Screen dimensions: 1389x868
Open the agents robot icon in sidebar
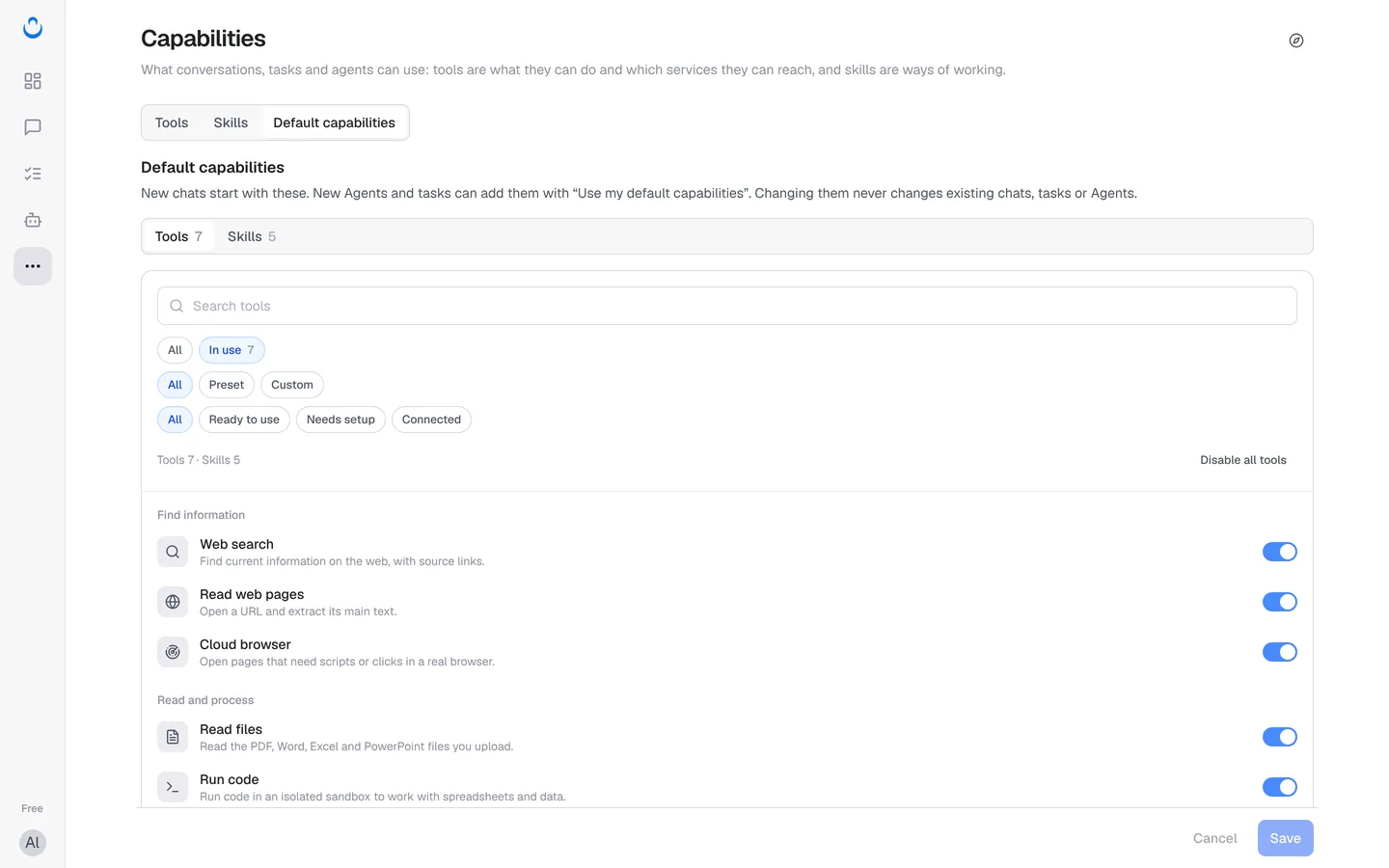click(x=33, y=220)
